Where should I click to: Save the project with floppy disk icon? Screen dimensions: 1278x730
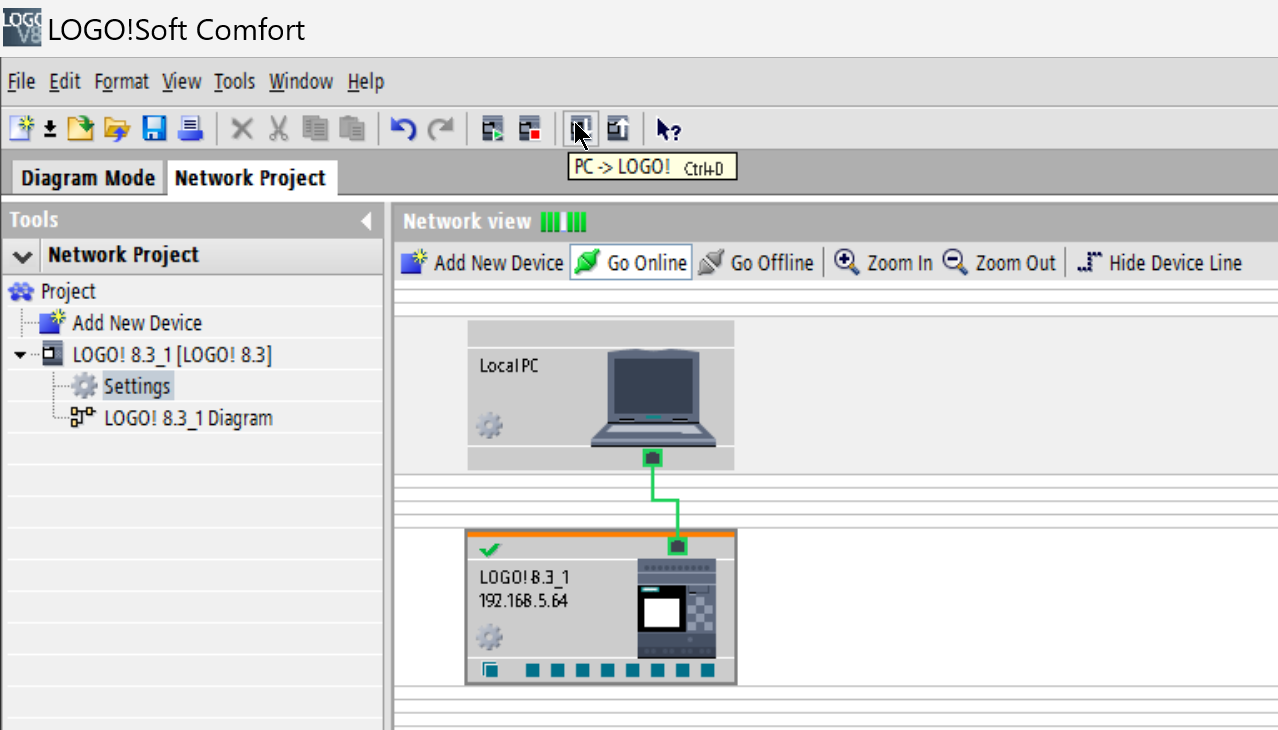(x=154, y=128)
